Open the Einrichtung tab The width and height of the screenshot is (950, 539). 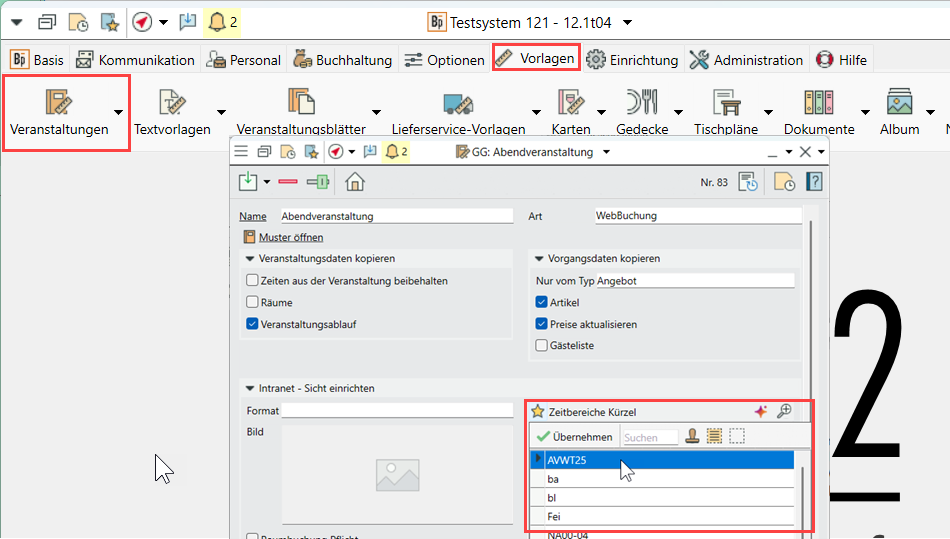[x=633, y=60]
